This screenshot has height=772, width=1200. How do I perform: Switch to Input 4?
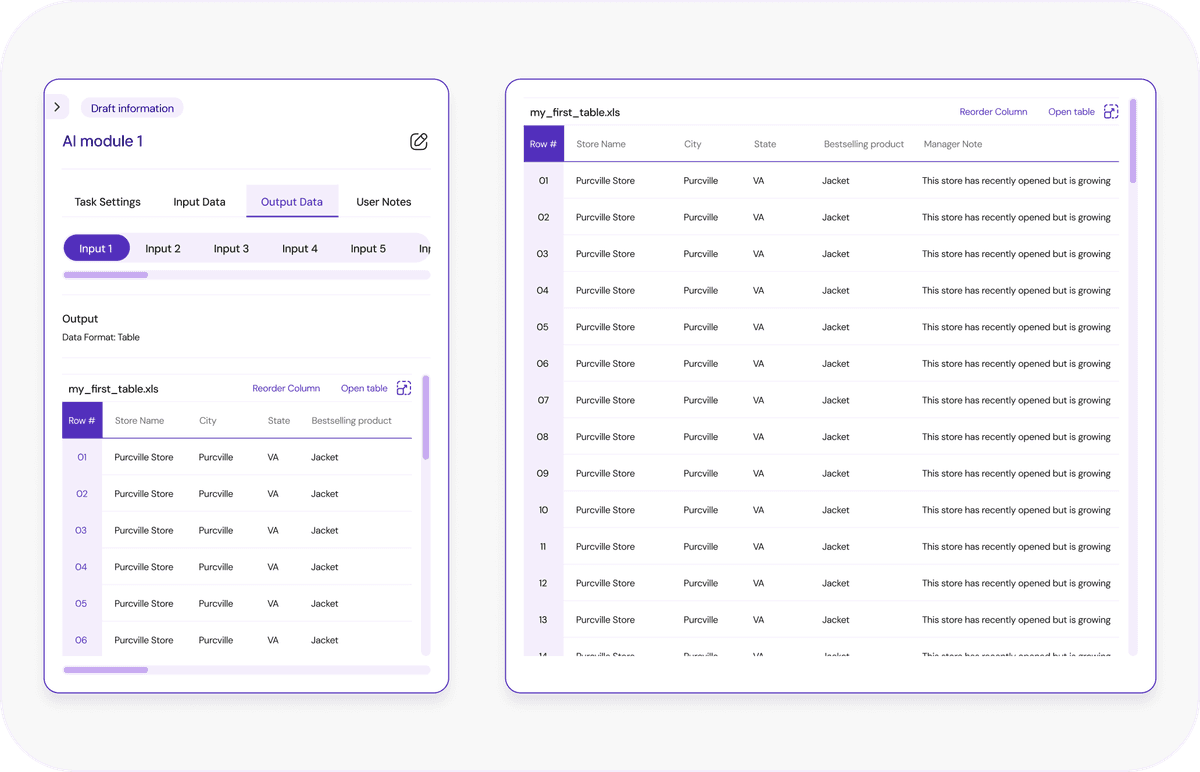click(x=300, y=248)
